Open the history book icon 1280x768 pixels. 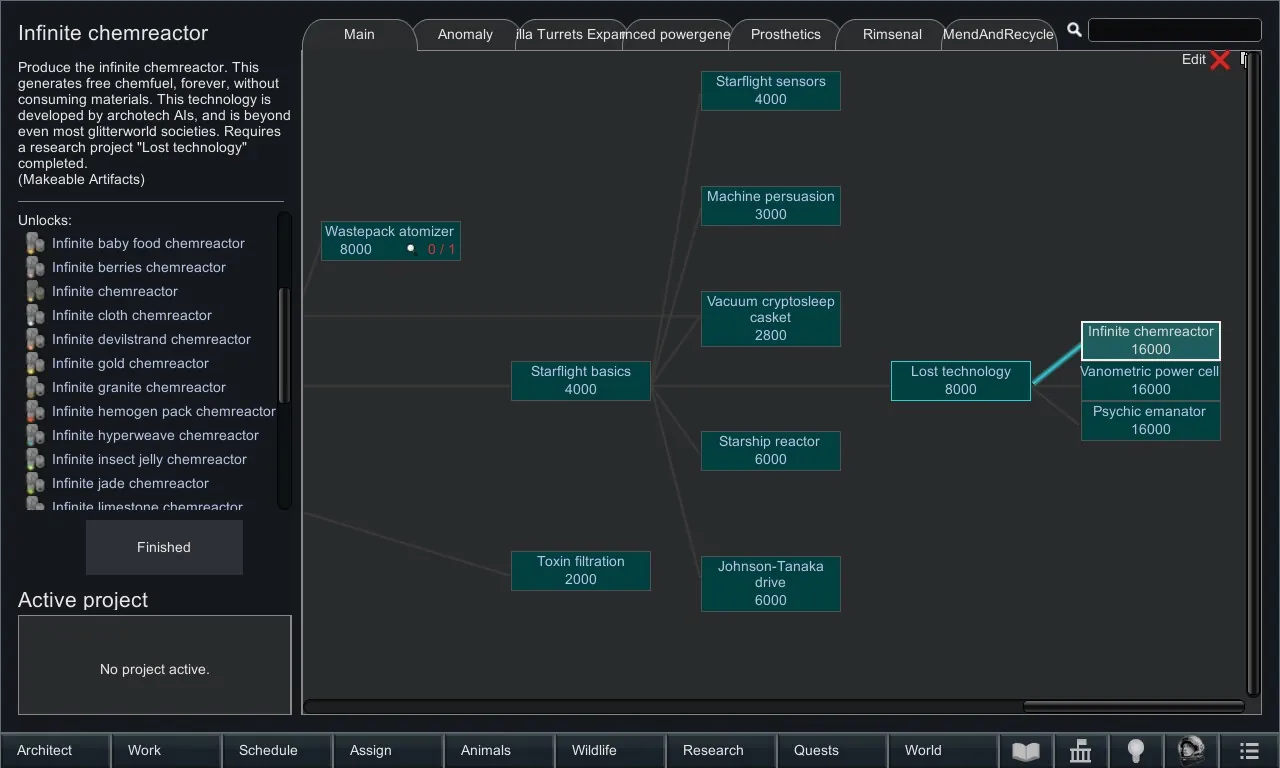click(1026, 751)
